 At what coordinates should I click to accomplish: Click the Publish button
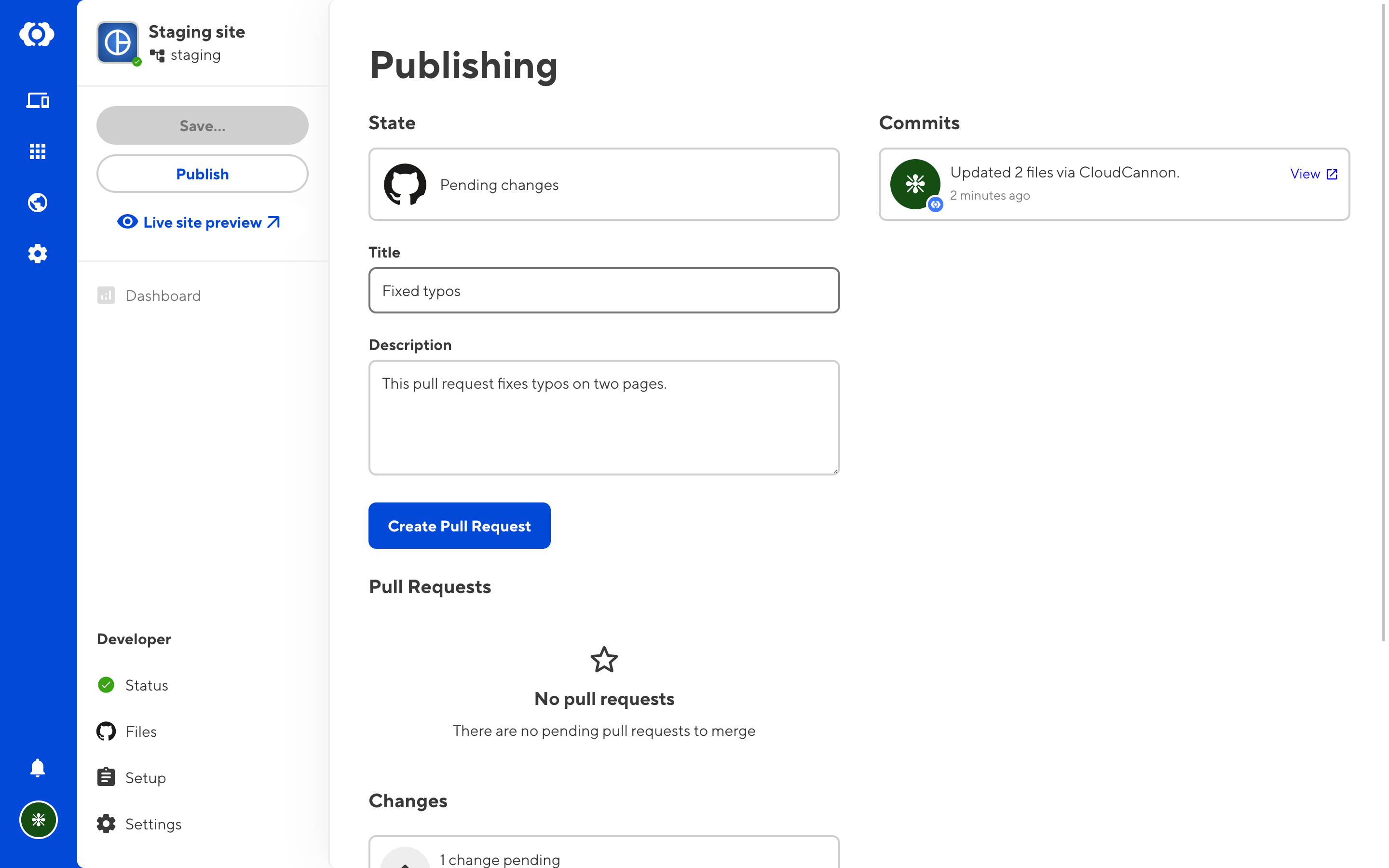202,174
